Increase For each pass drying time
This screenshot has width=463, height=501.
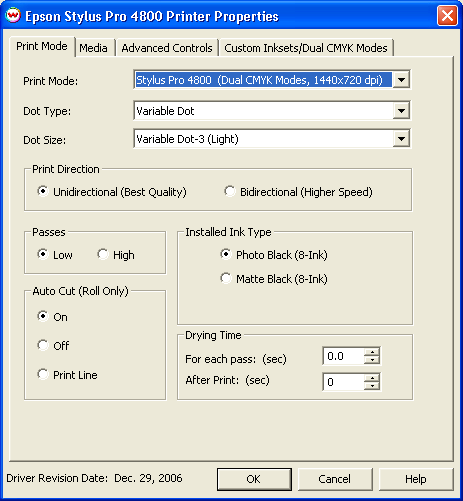click(x=372, y=352)
